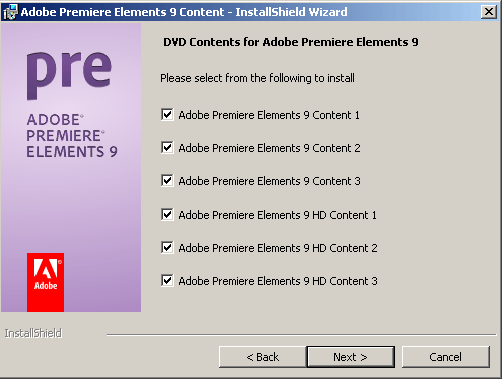This screenshot has height=379, width=502.
Task: Proceed with the 'Next >' button
Action: pos(351,357)
